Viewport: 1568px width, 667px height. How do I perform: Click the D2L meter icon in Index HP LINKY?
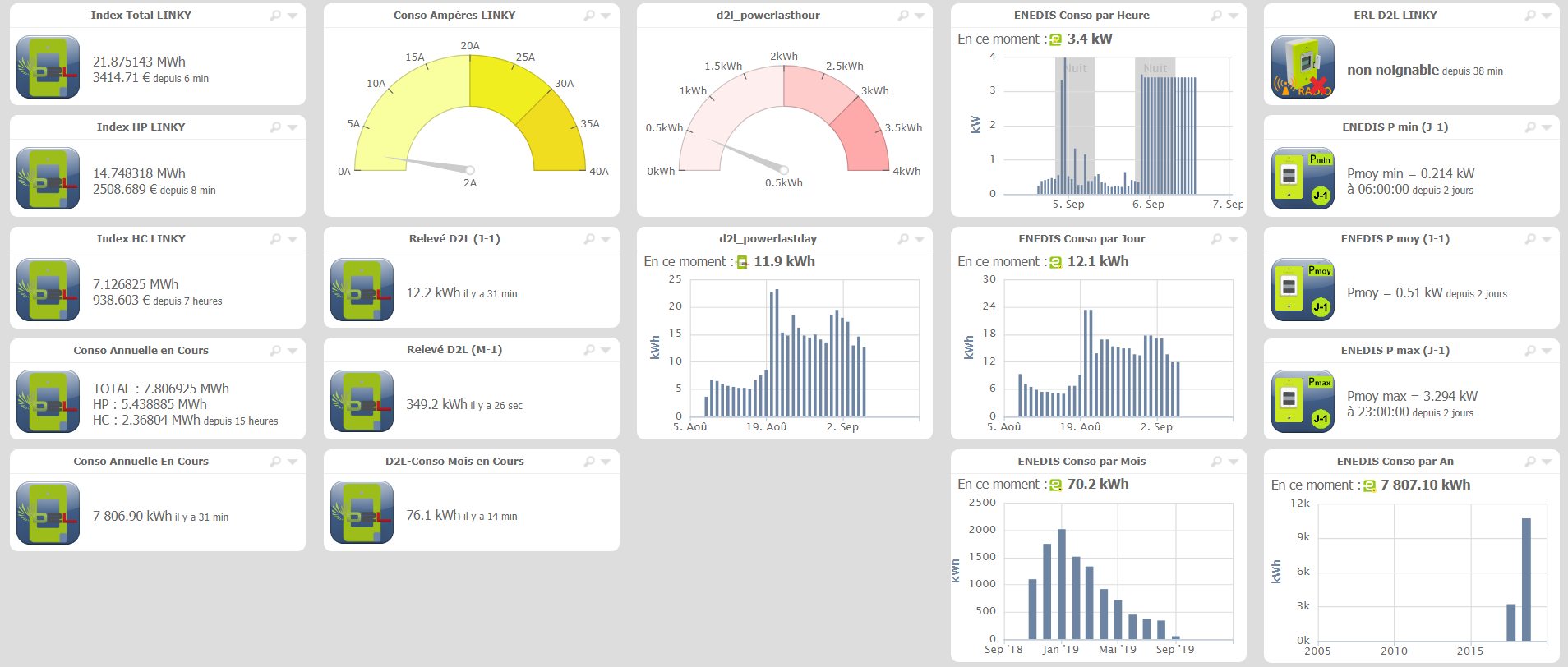48,178
